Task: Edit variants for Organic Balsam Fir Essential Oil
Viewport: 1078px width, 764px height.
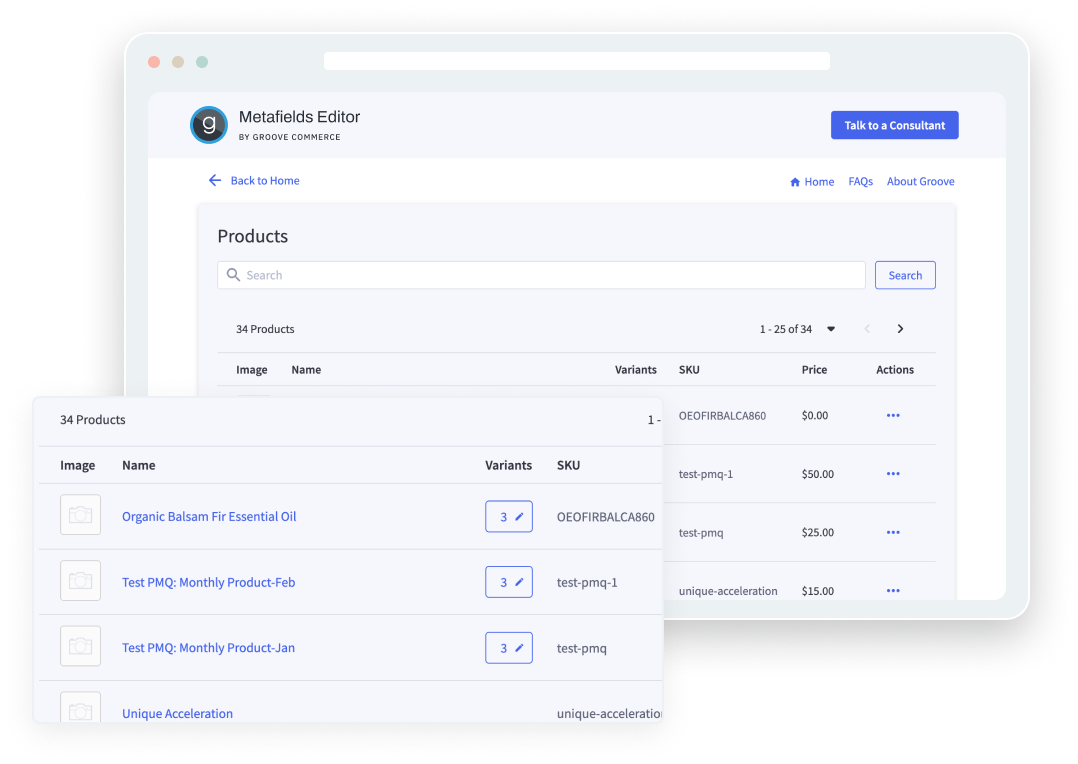Action: (517, 516)
